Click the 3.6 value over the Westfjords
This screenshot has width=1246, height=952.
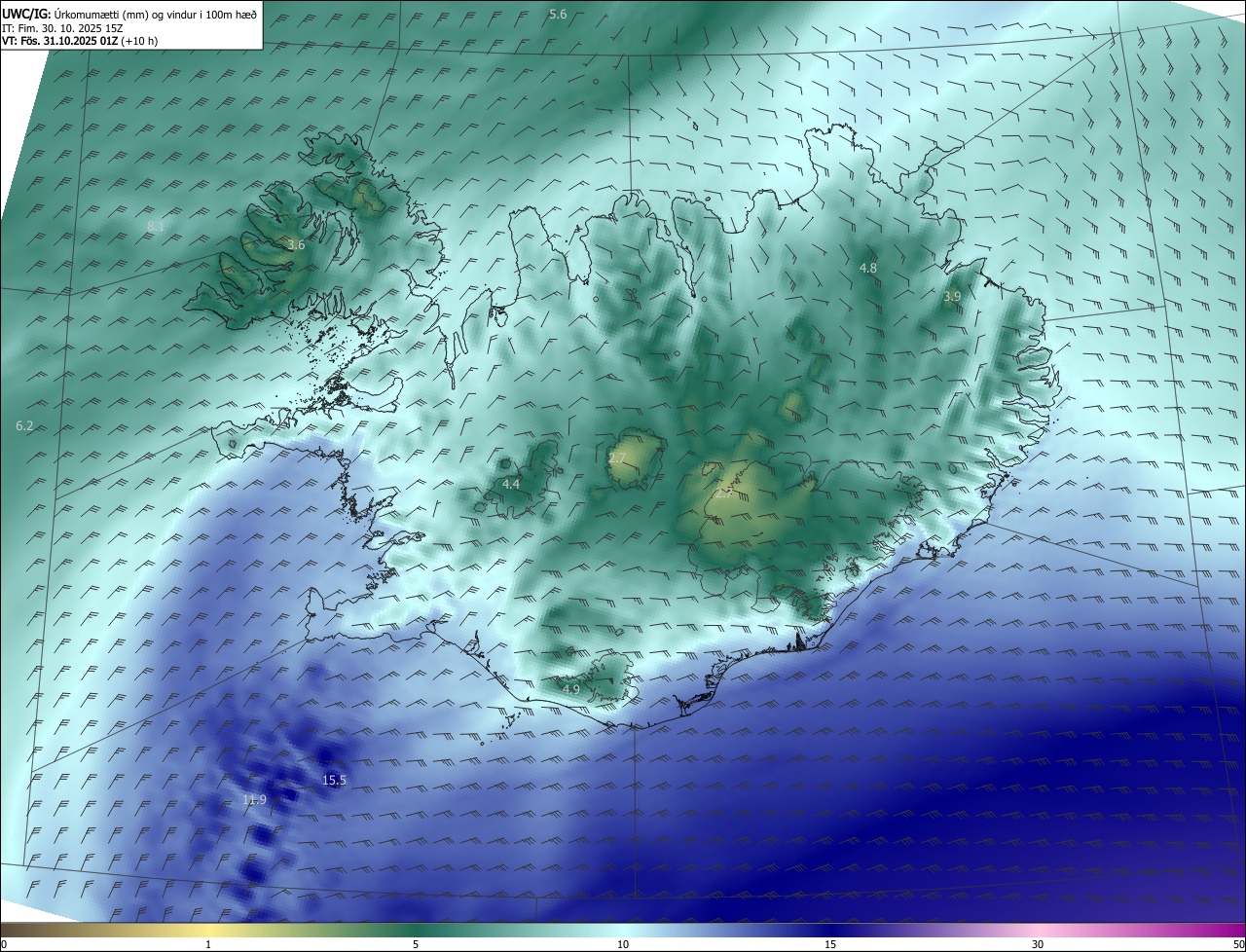click(x=296, y=245)
